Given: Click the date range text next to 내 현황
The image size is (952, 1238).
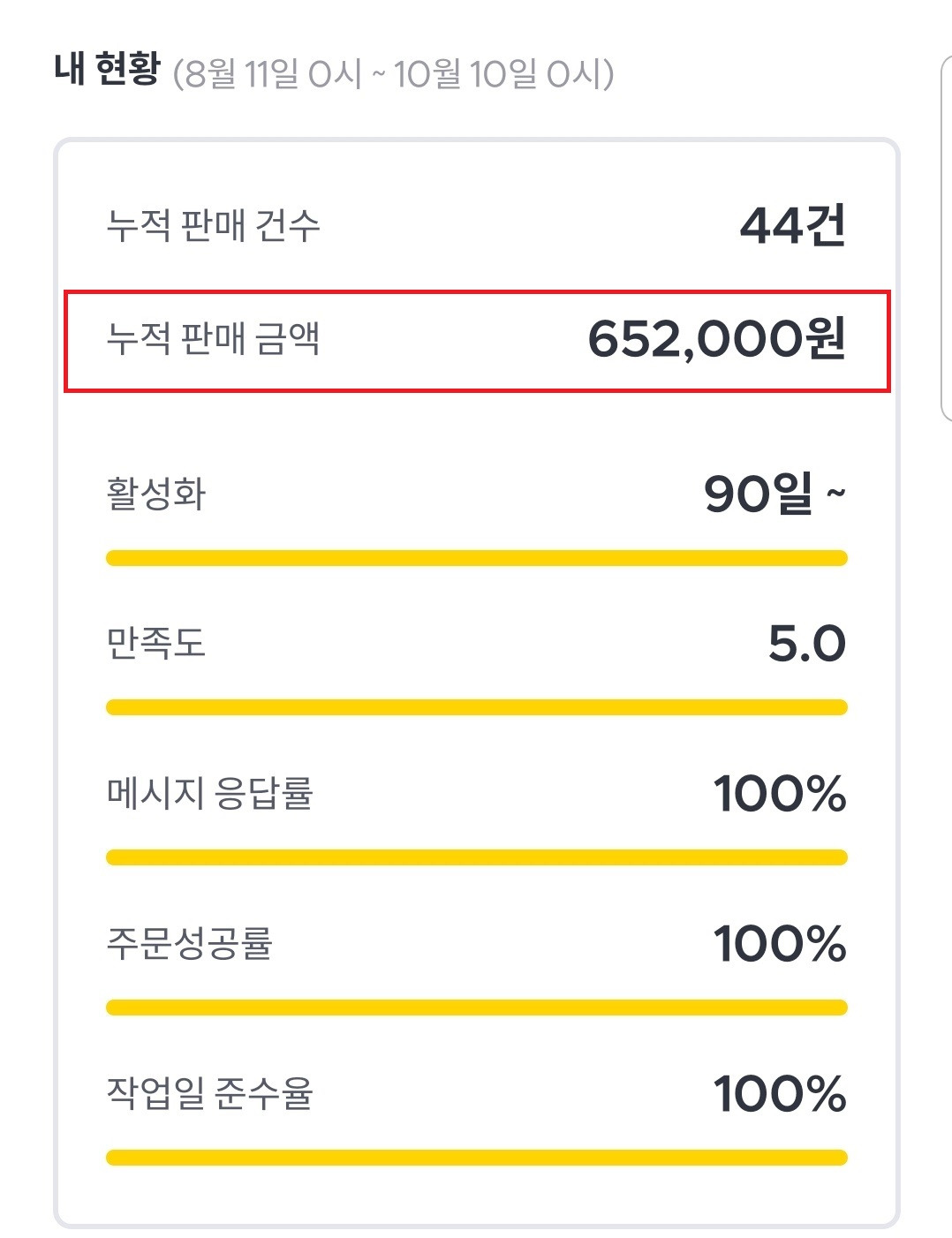Looking at the screenshot, I should pyautogui.click(x=393, y=74).
